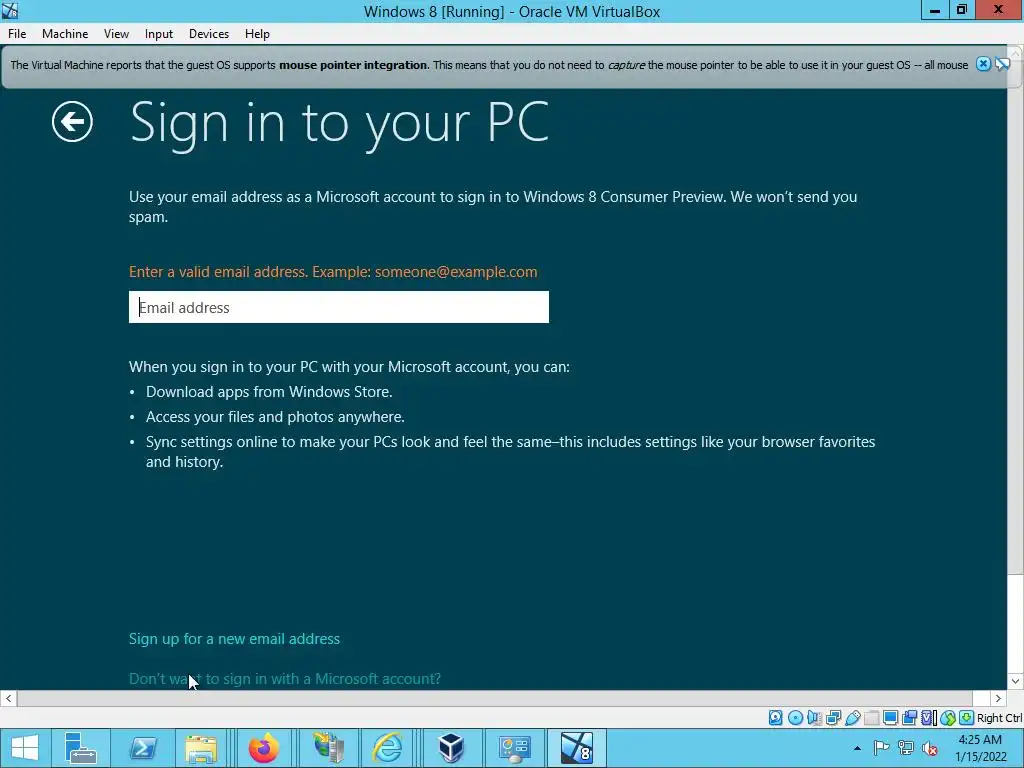Click the hard disk activity indicator in the VirtualBox status bar

(775, 718)
